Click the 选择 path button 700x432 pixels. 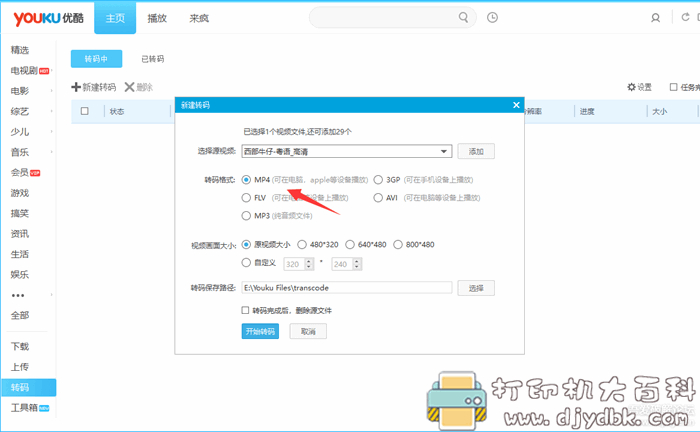point(476,288)
